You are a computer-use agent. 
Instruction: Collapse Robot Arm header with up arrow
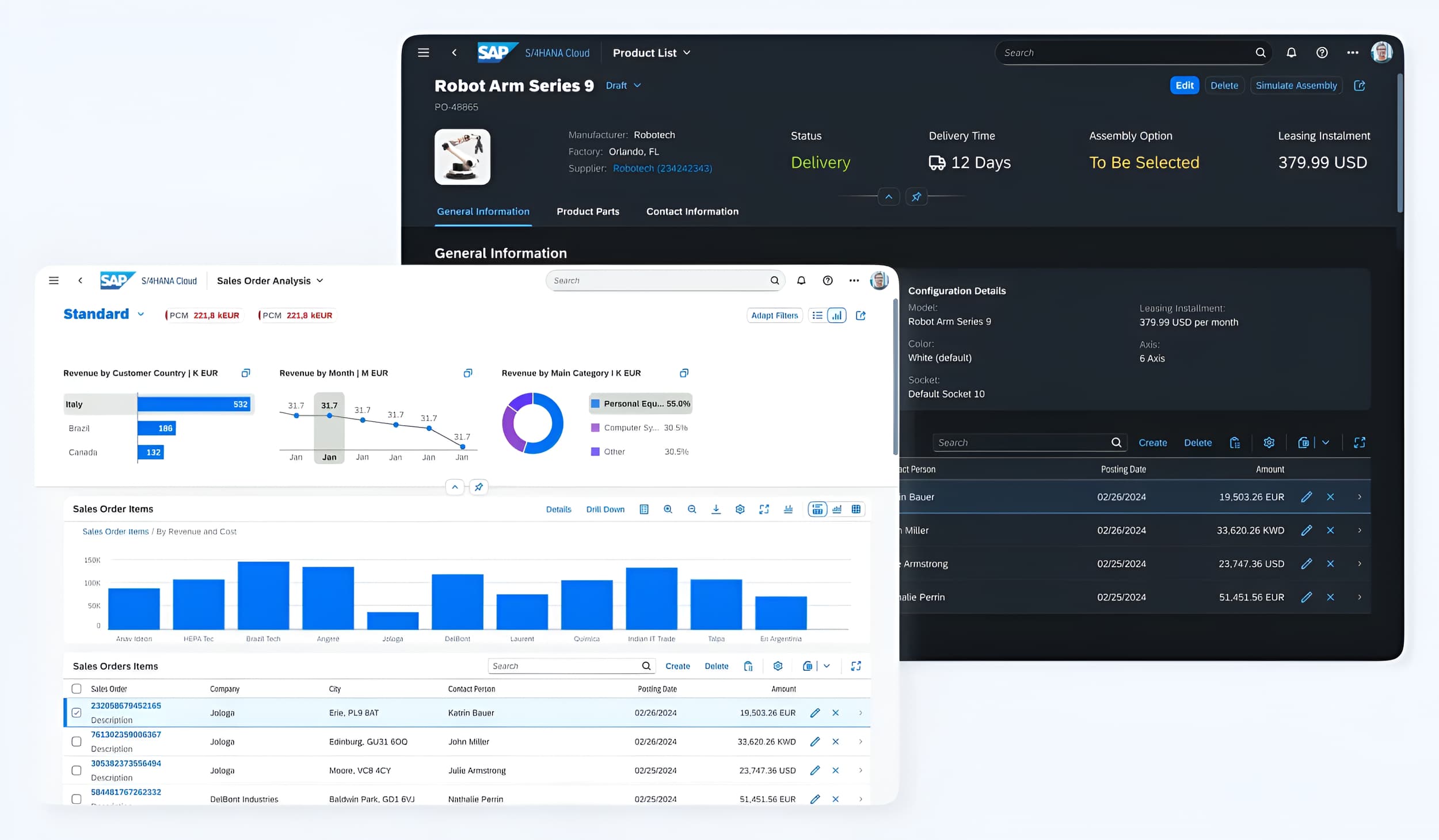point(889,197)
